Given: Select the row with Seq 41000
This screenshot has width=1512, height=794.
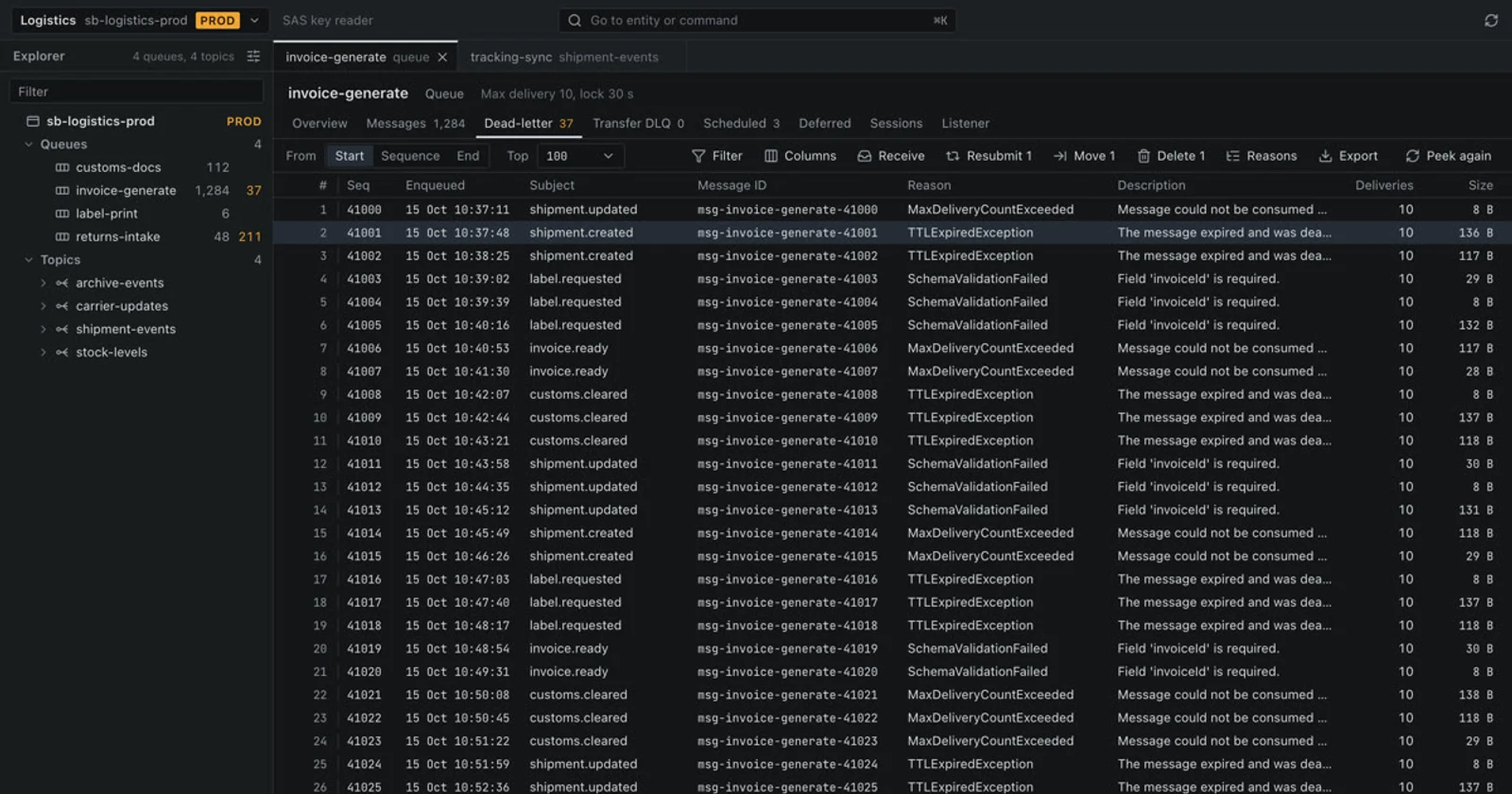Looking at the screenshot, I should [x=893, y=210].
